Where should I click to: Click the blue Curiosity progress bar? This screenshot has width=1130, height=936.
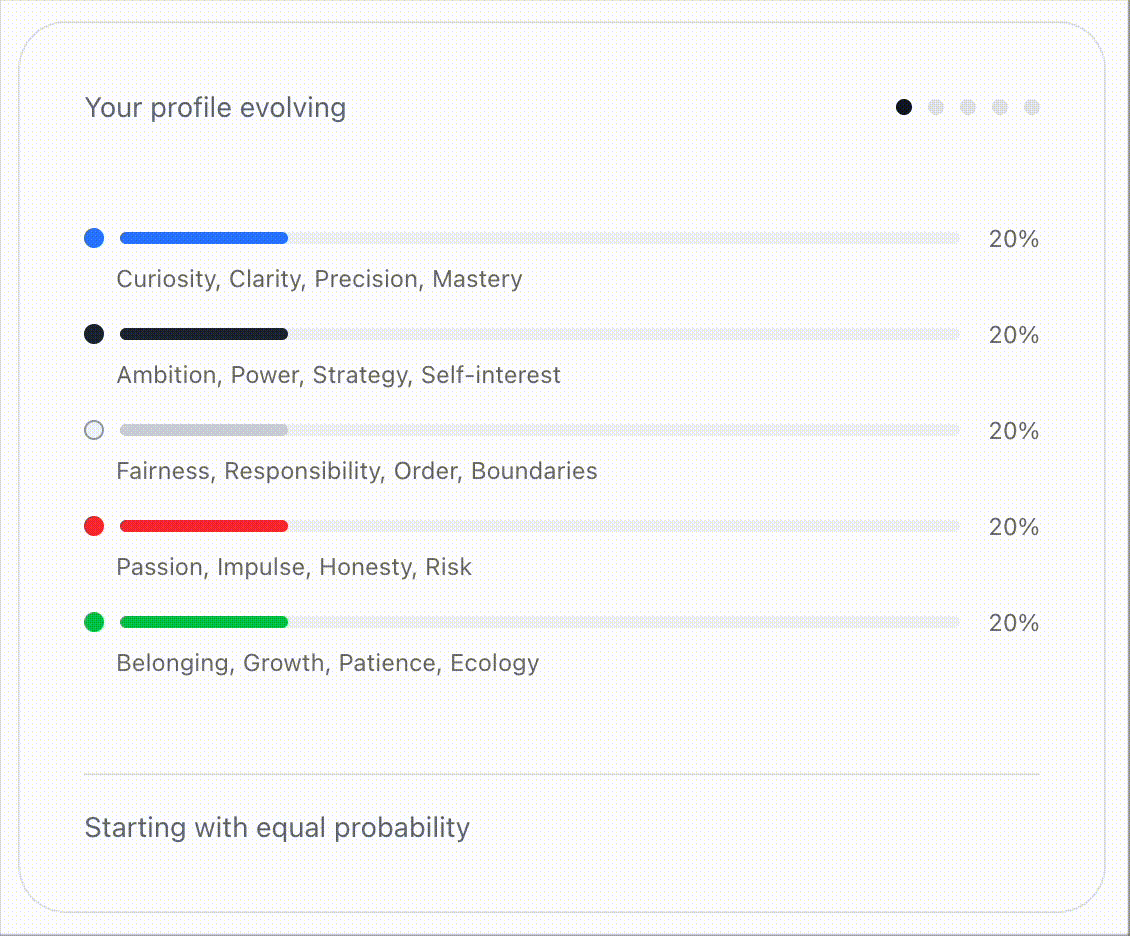pyautogui.click(x=540, y=238)
